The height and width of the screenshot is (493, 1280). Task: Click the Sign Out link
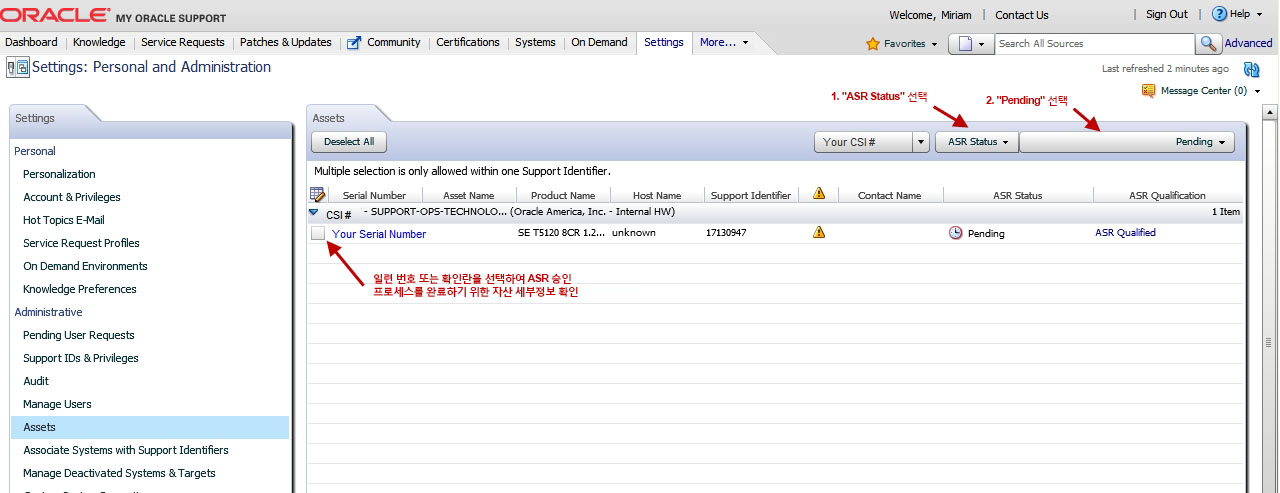click(x=1166, y=15)
